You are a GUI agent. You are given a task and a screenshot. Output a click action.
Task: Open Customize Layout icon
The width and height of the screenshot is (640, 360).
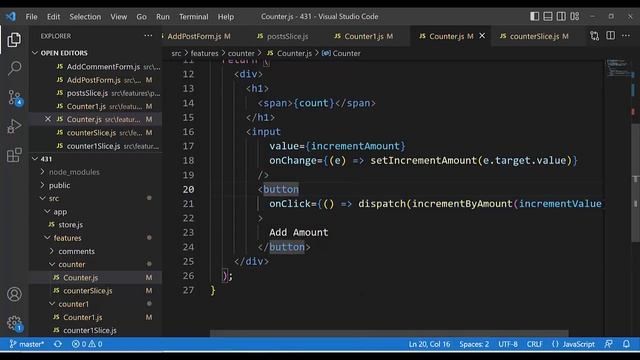[x=575, y=16]
